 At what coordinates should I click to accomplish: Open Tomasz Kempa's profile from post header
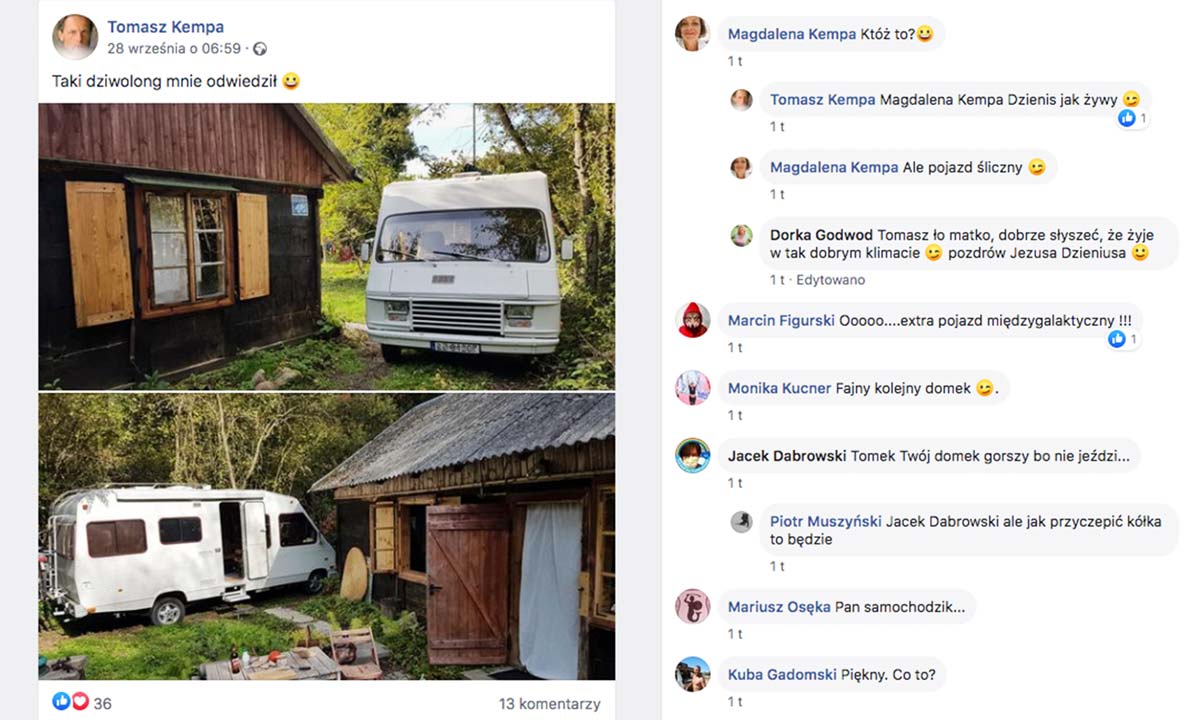coord(165,27)
